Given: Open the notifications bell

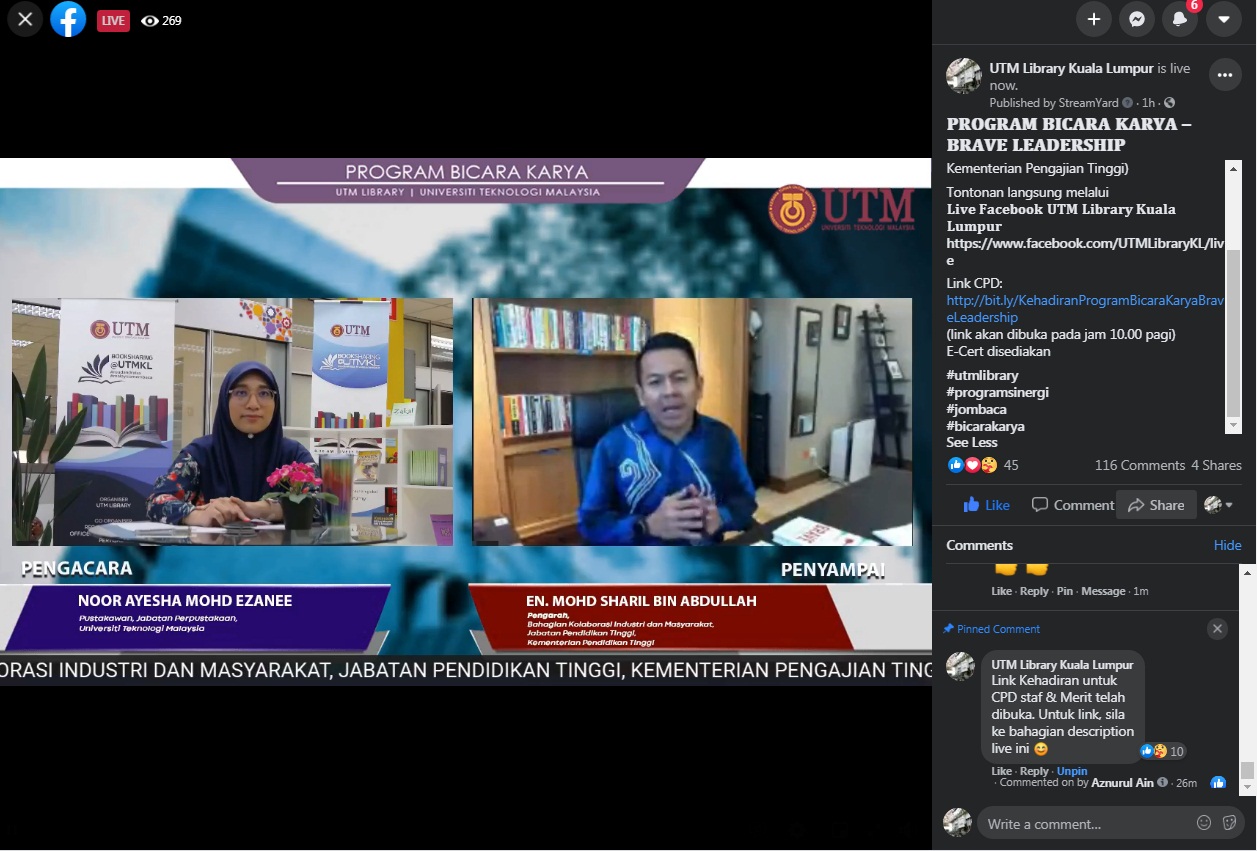Looking at the screenshot, I should pyautogui.click(x=1180, y=19).
